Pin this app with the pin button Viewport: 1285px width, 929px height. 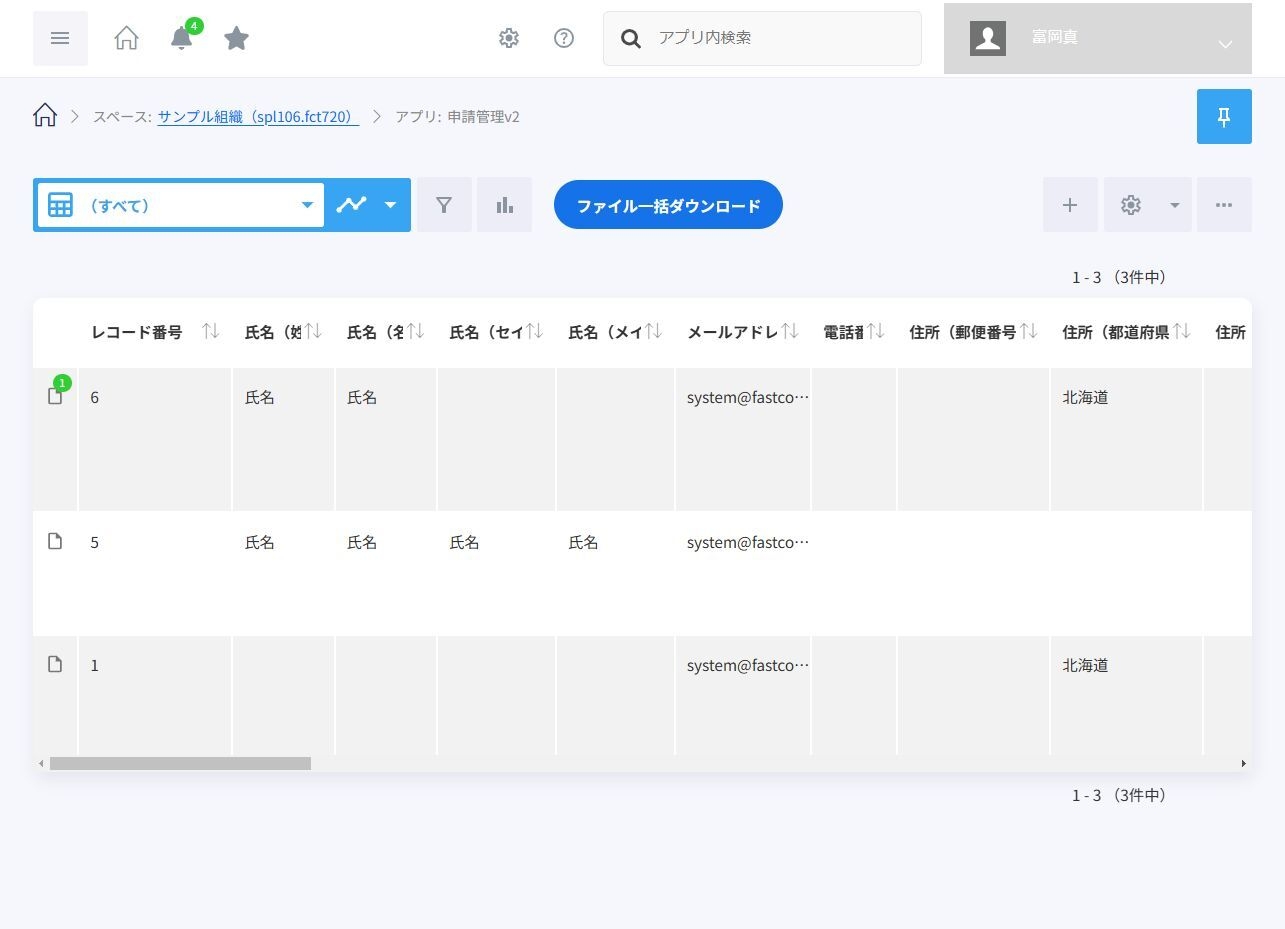[x=1224, y=117]
